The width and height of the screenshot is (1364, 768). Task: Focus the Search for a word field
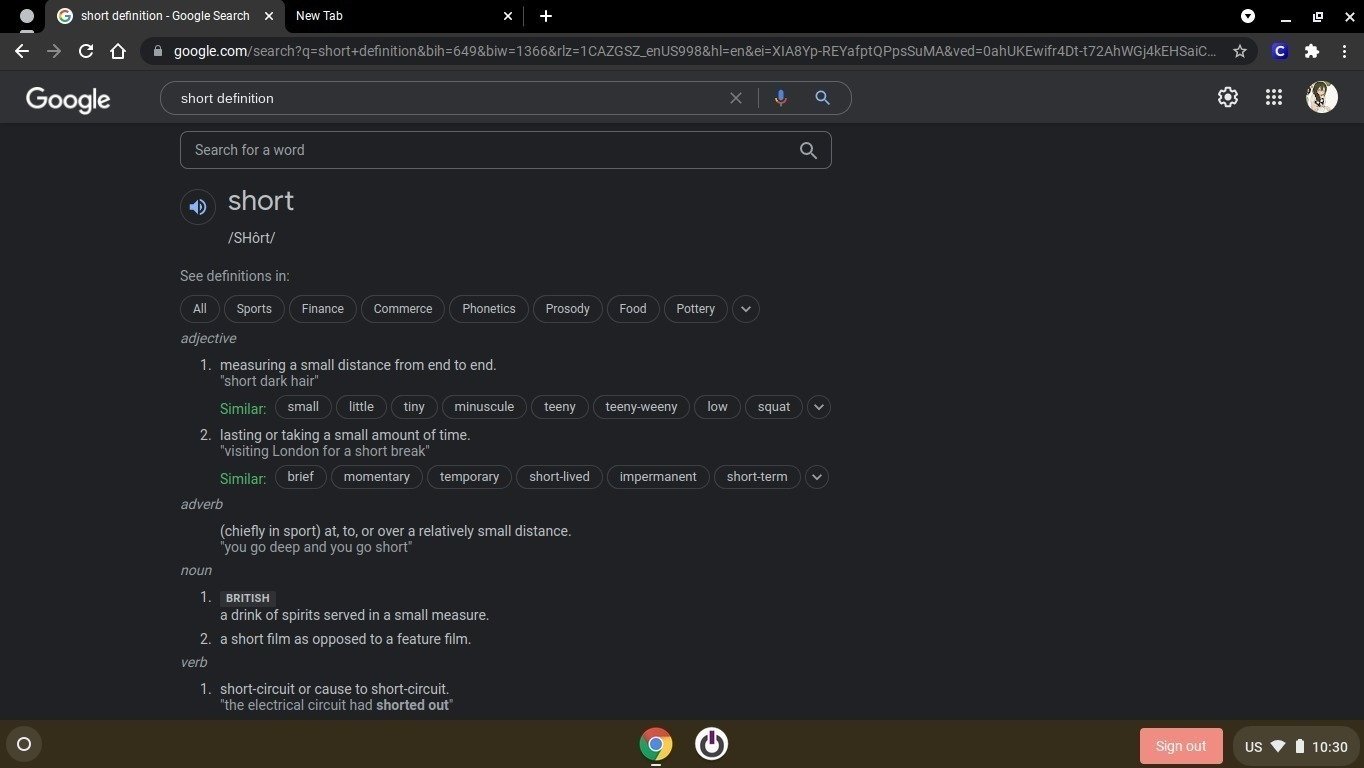490,150
